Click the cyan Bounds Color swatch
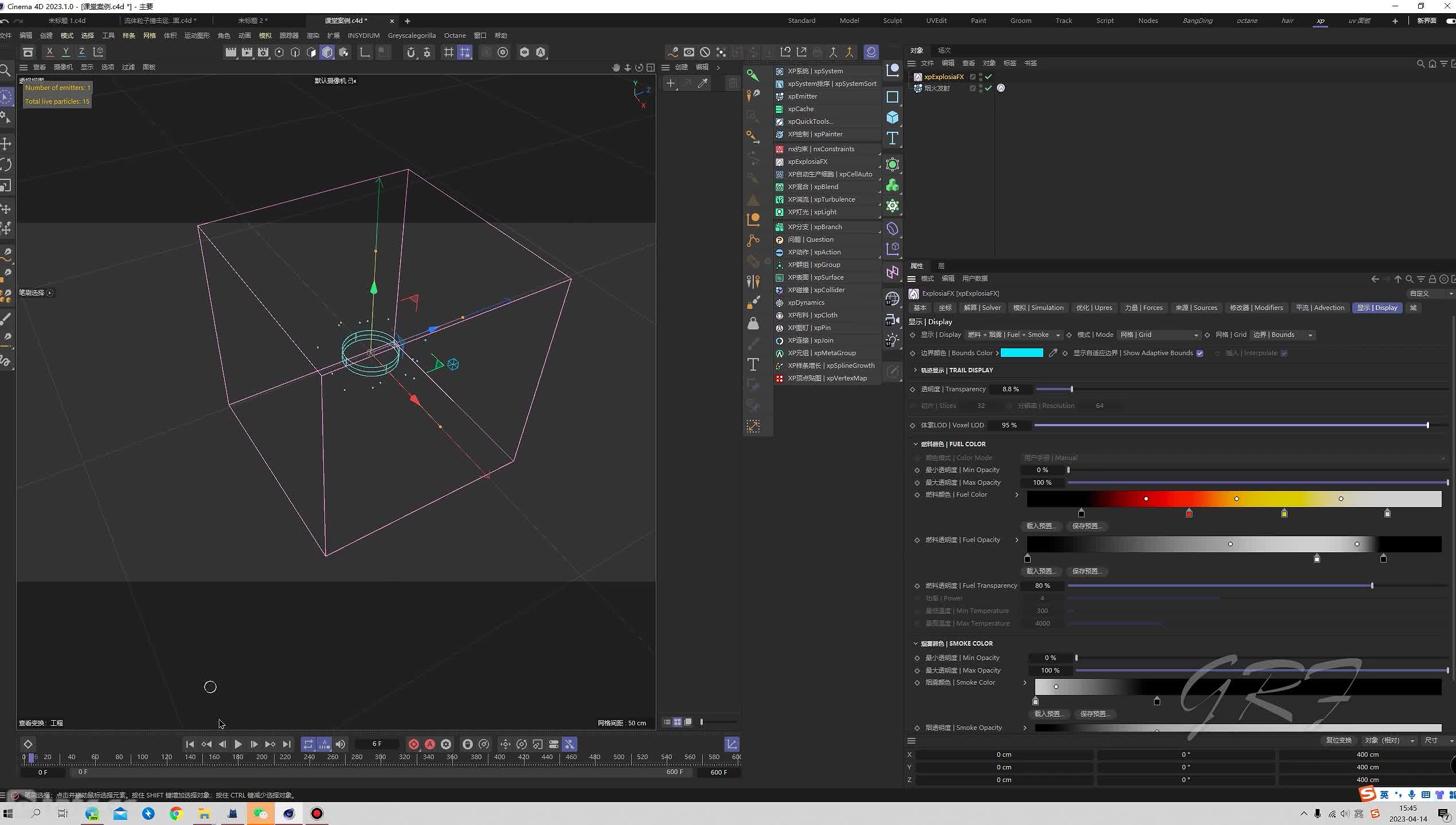Viewport: 1456px width, 825px height. coord(1021,353)
